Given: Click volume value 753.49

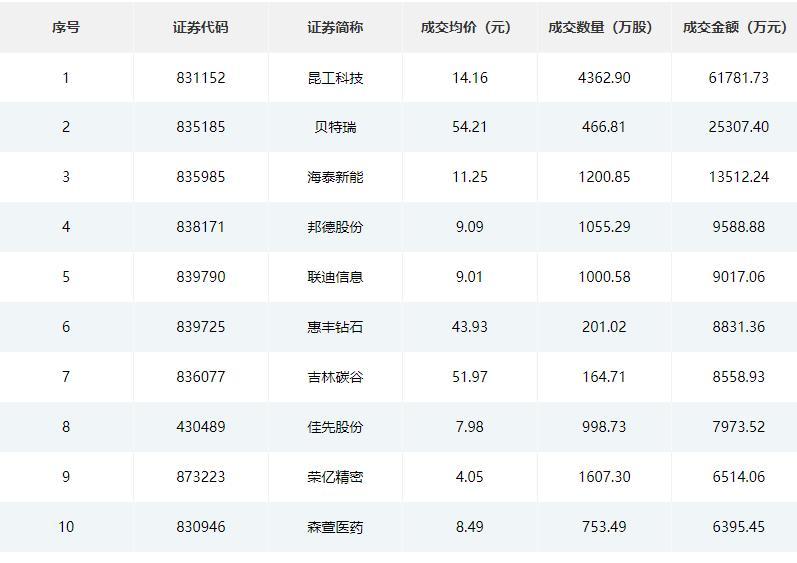Looking at the screenshot, I should 604,527.
